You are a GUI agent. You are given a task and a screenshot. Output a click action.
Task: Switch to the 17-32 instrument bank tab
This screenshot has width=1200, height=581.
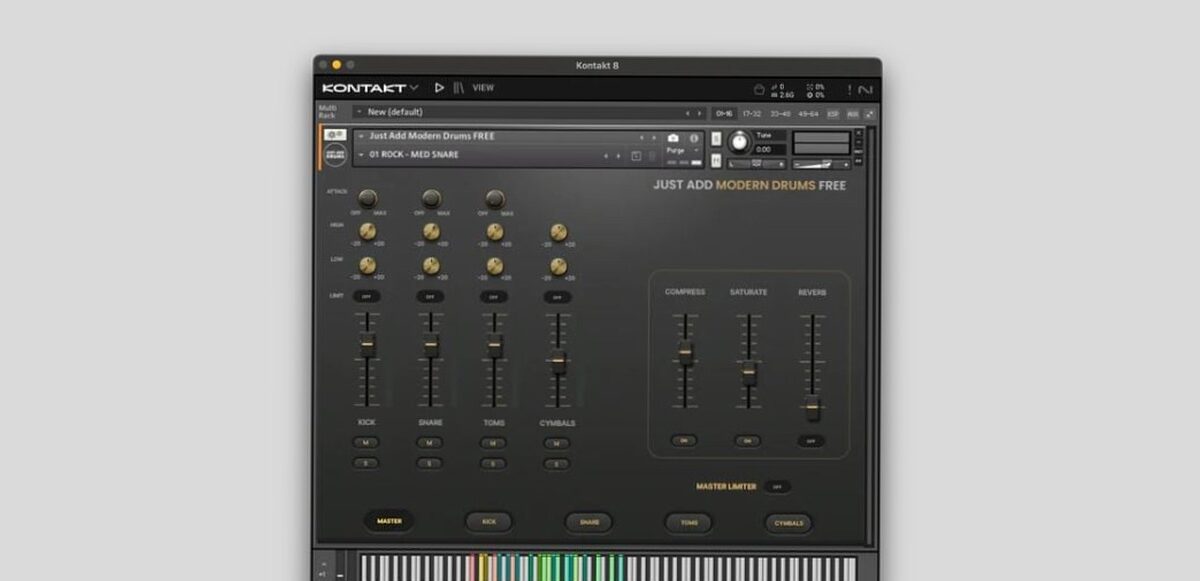point(752,113)
